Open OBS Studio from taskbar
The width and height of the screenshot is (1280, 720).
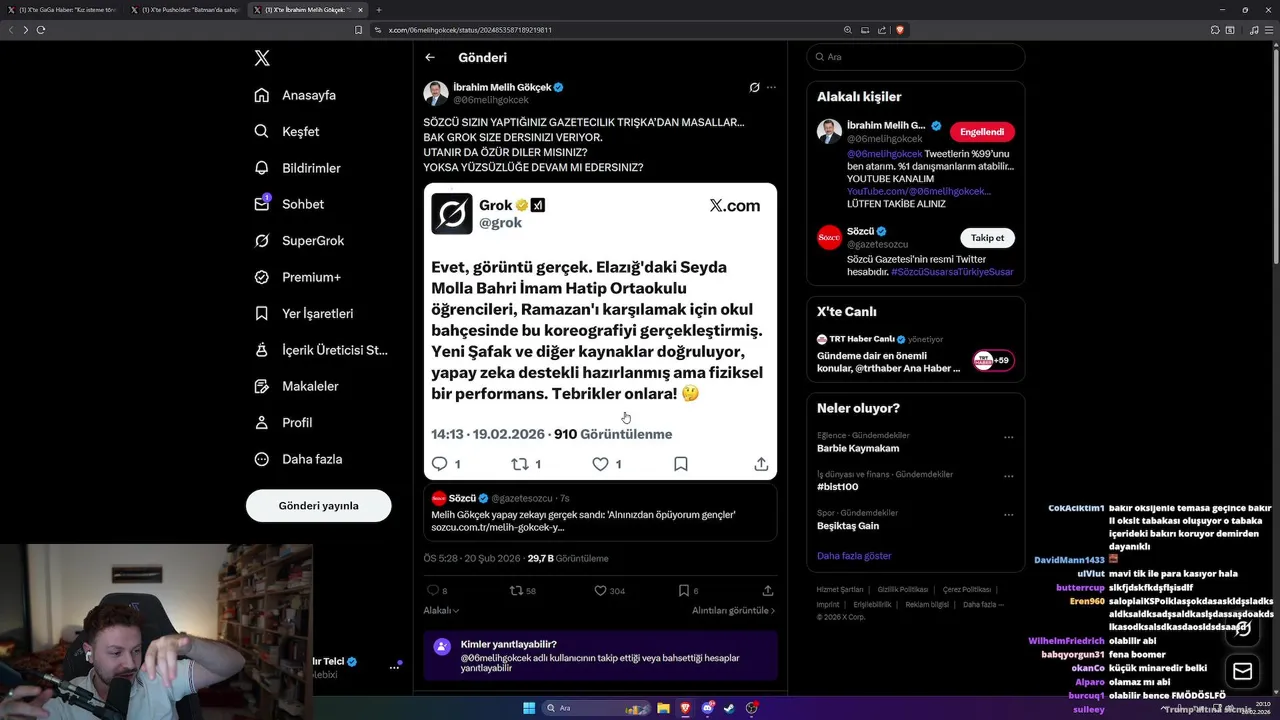click(x=751, y=708)
